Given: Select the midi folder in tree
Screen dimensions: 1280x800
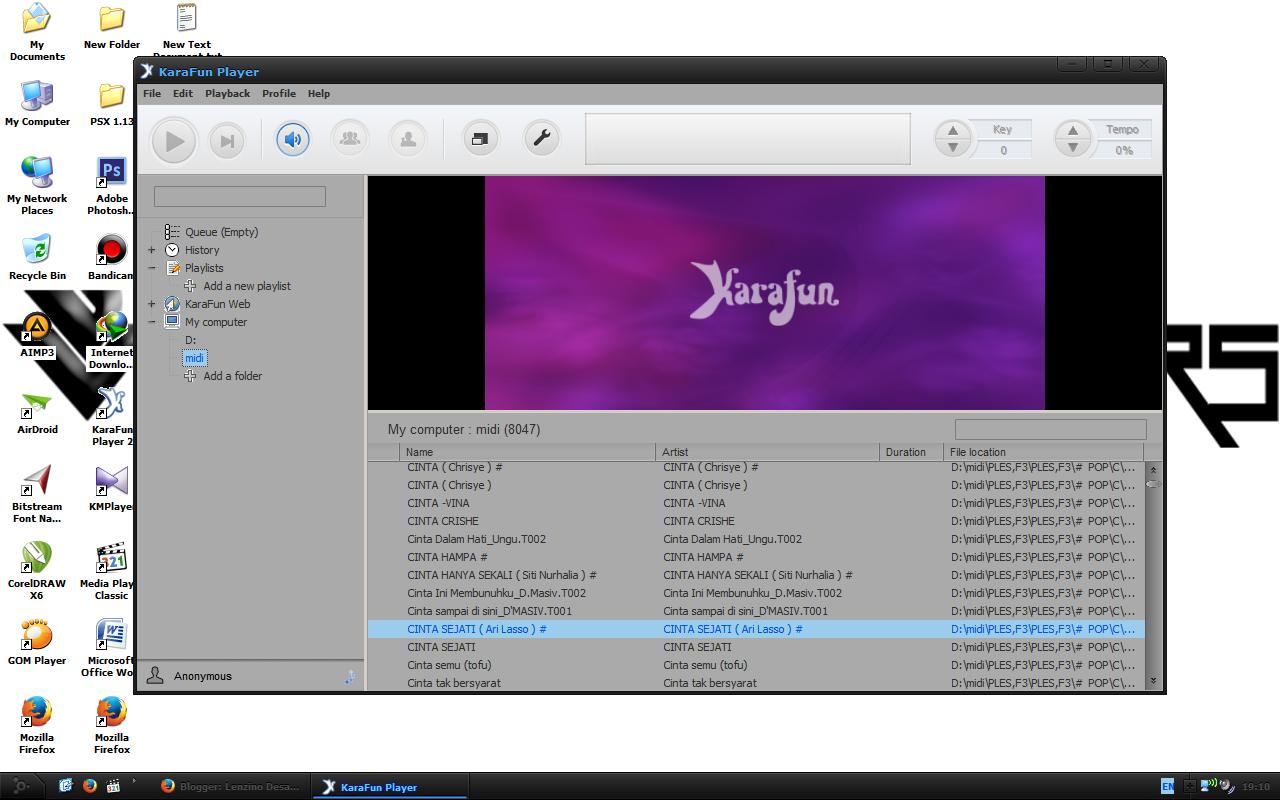Looking at the screenshot, I should click(x=194, y=358).
